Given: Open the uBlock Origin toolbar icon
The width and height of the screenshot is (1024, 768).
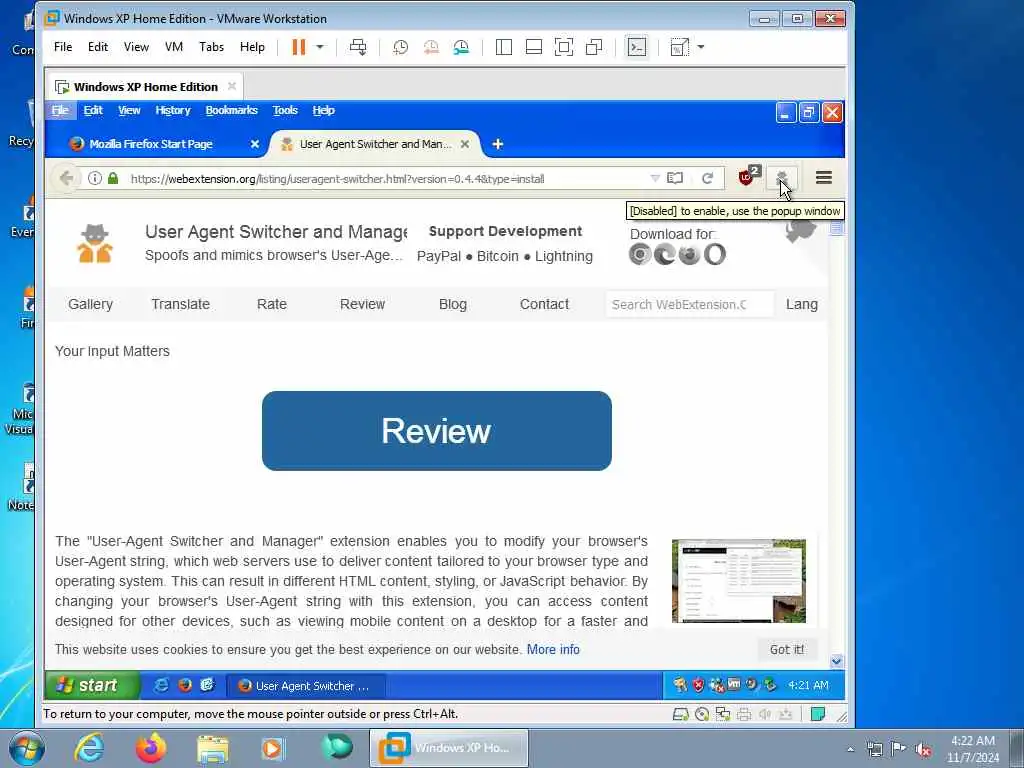Looking at the screenshot, I should [748, 176].
